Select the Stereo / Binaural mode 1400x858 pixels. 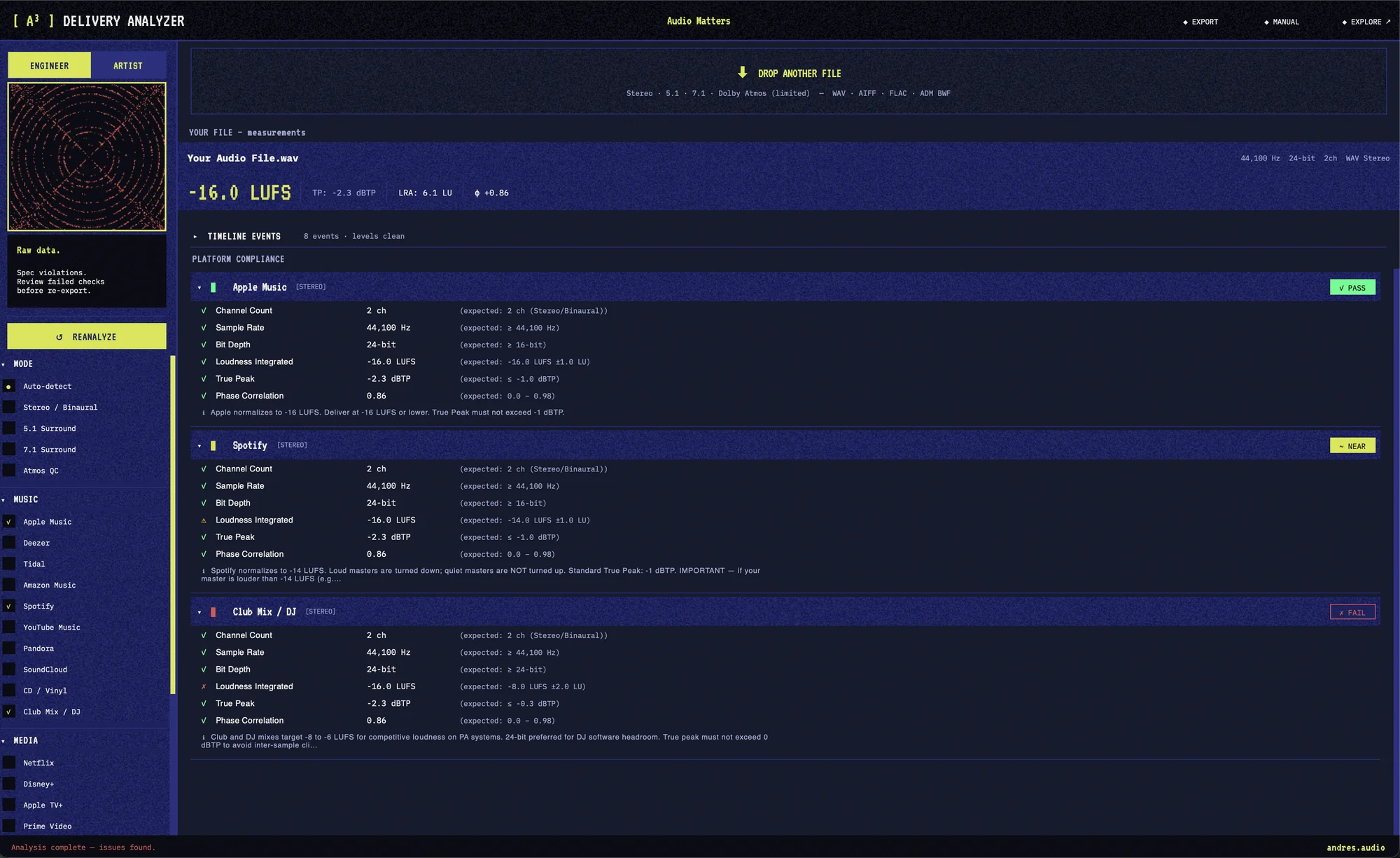point(9,407)
